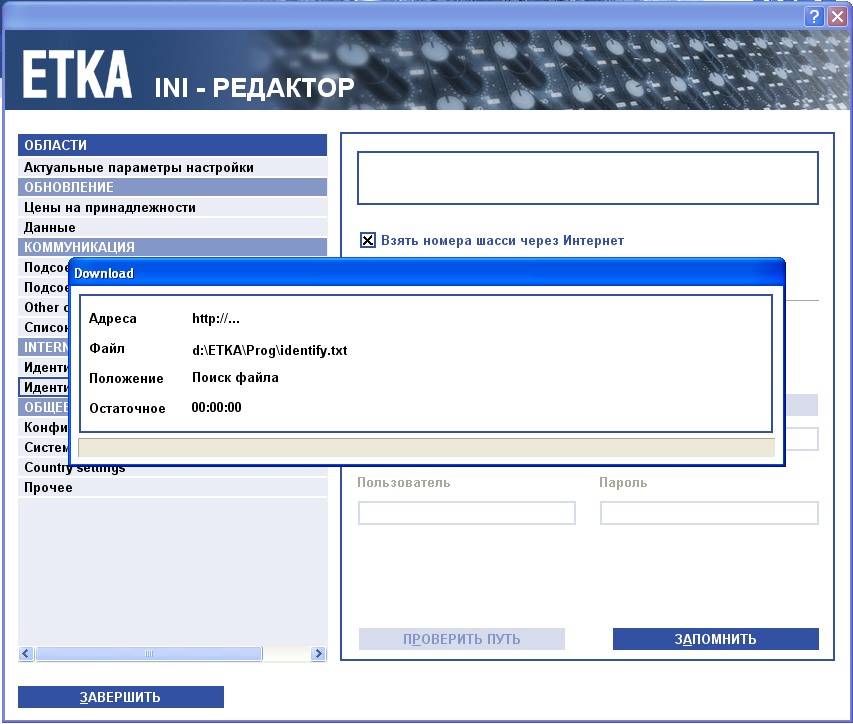Open 'Country settings' menu entry
The height and width of the screenshot is (724, 853).
tap(75, 468)
